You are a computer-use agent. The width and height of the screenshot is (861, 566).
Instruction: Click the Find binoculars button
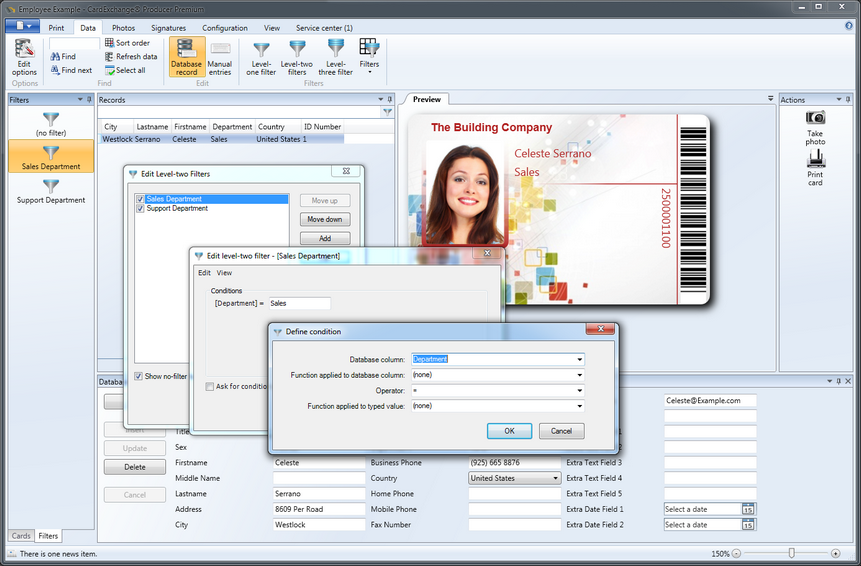(63, 56)
